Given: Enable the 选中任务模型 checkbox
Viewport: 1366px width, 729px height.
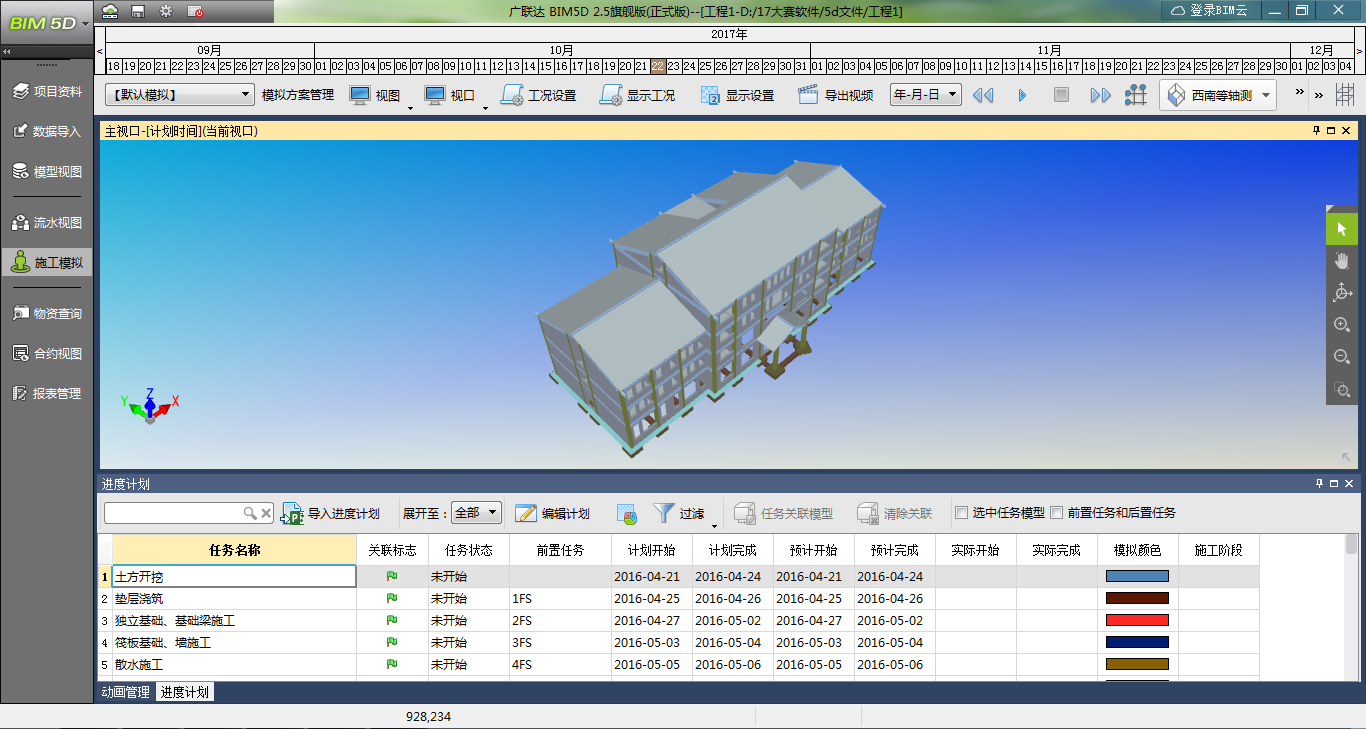Looking at the screenshot, I should (962, 513).
